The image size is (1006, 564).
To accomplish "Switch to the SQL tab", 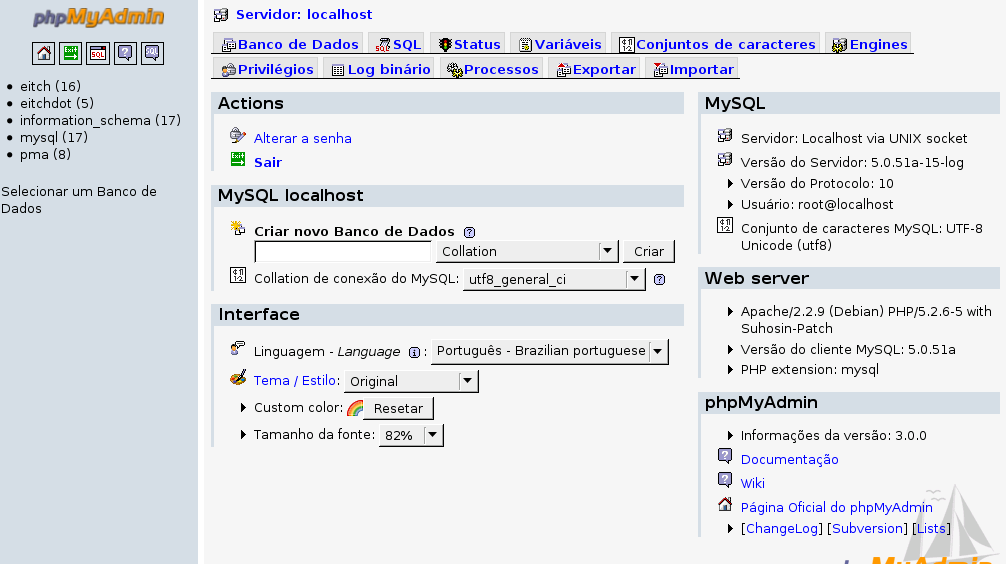I will coord(398,44).
